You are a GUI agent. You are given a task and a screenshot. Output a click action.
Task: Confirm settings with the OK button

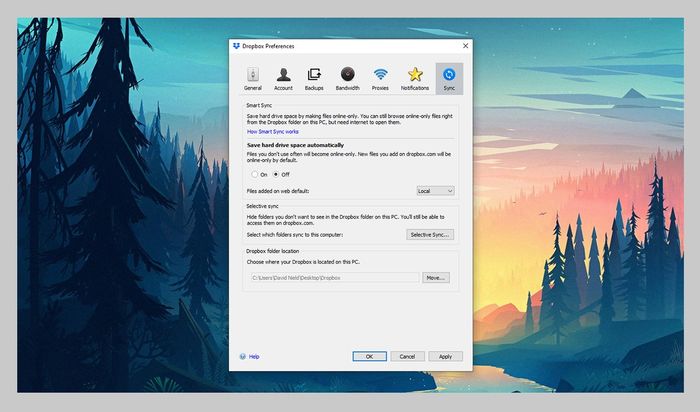tap(369, 356)
